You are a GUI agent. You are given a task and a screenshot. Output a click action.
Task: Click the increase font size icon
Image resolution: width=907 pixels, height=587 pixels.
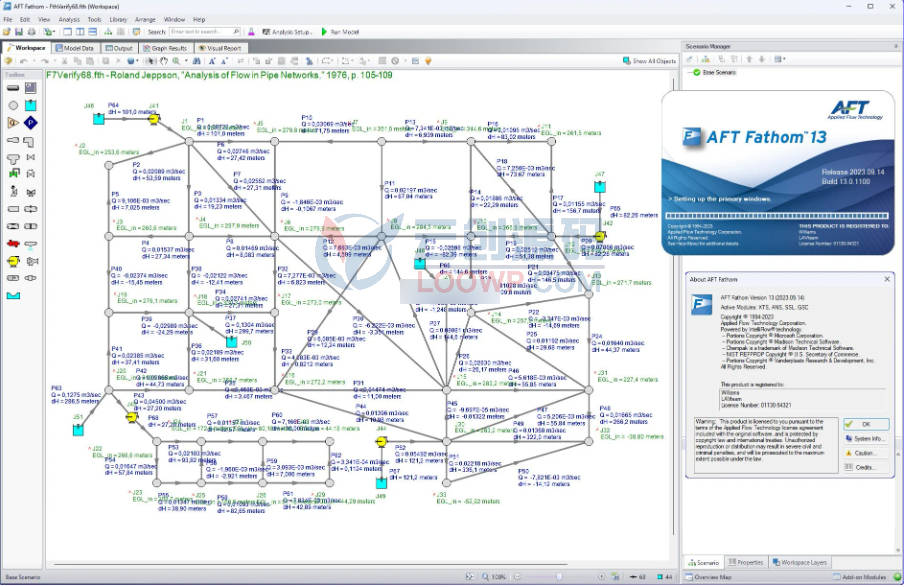tap(212, 61)
